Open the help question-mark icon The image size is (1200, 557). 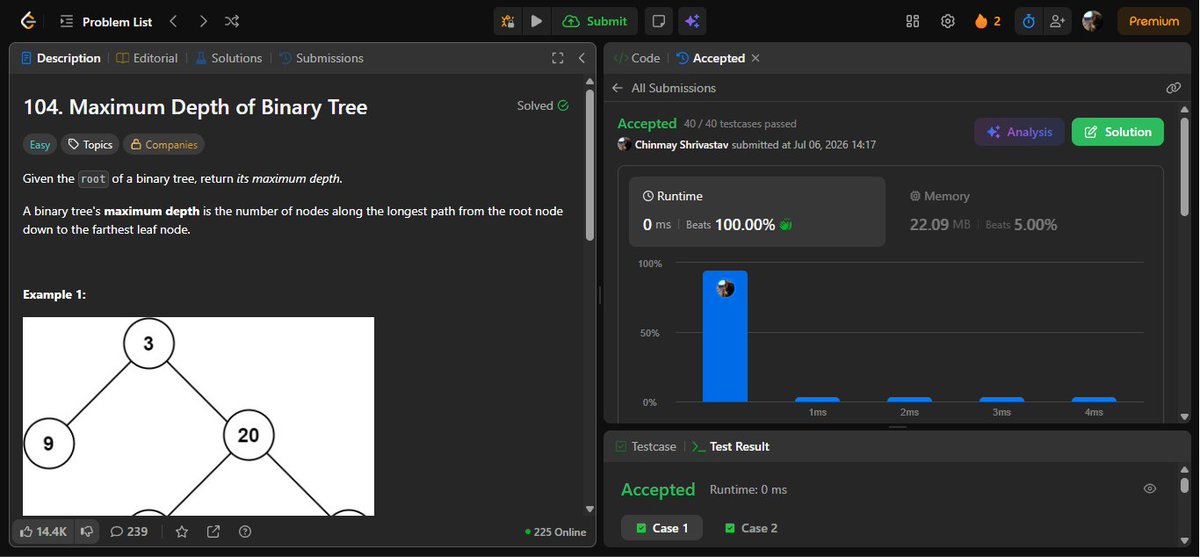pyautogui.click(x=245, y=531)
